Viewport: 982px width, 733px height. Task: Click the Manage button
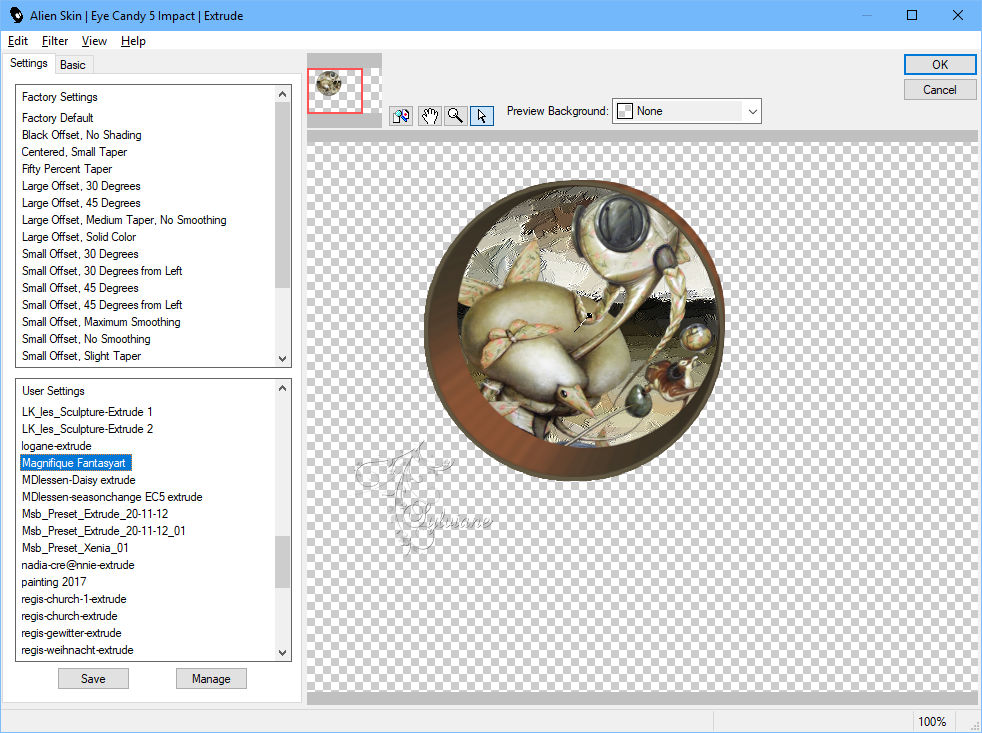(211, 678)
